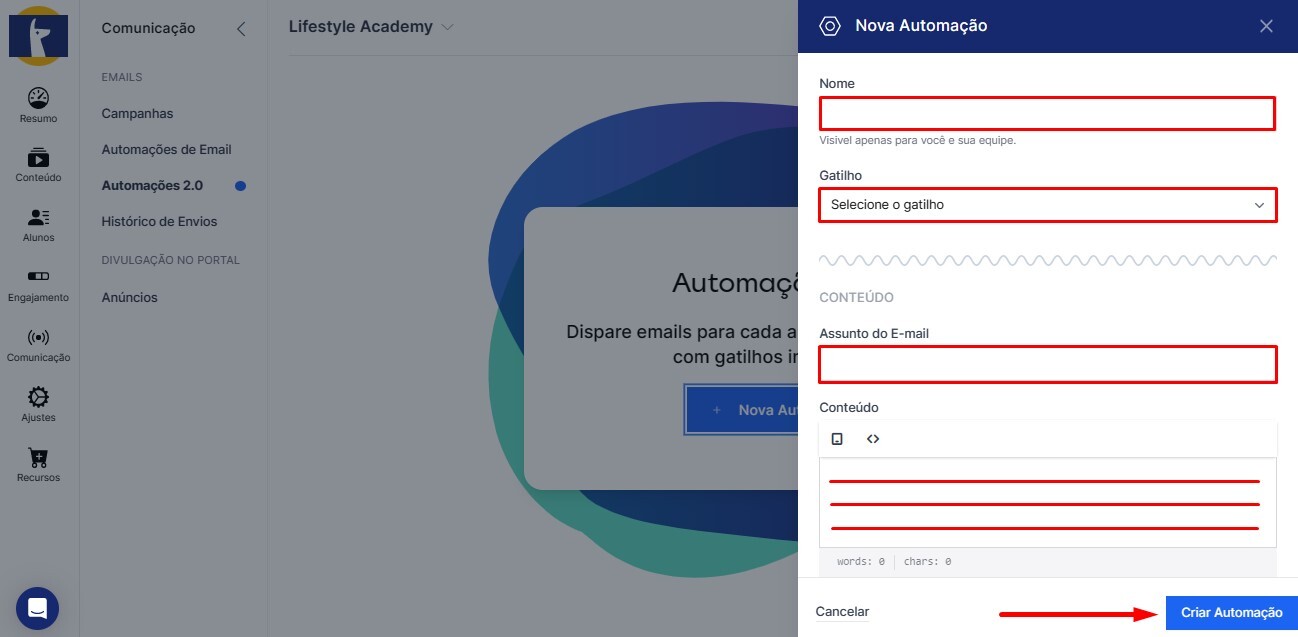Click the Criar Automação button

pos(1231,613)
